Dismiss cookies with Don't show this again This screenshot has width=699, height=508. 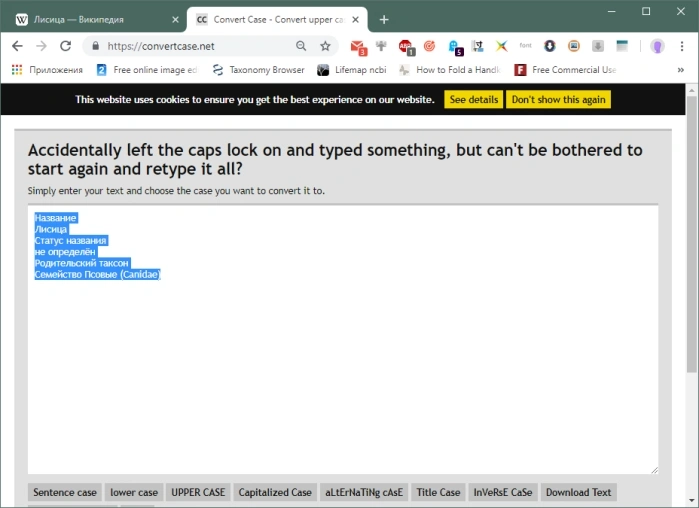pyautogui.click(x=558, y=99)
